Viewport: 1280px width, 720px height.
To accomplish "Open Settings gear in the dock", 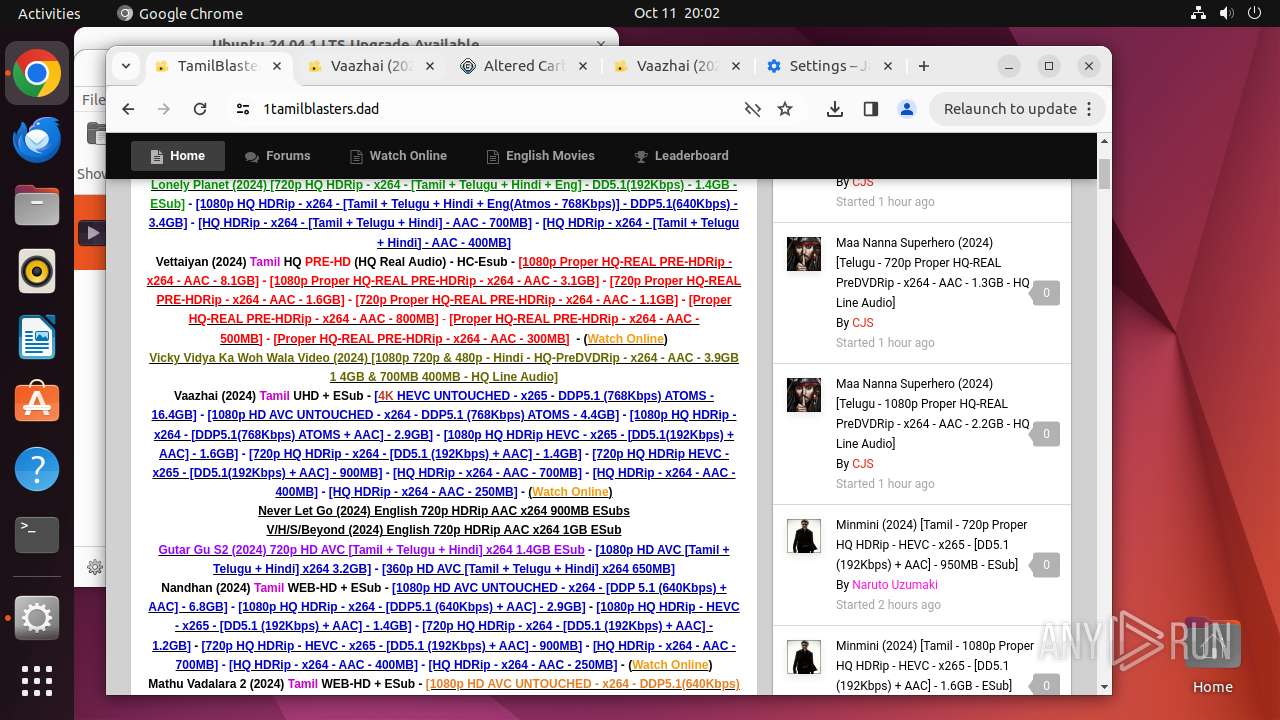I will pos(37,618).
